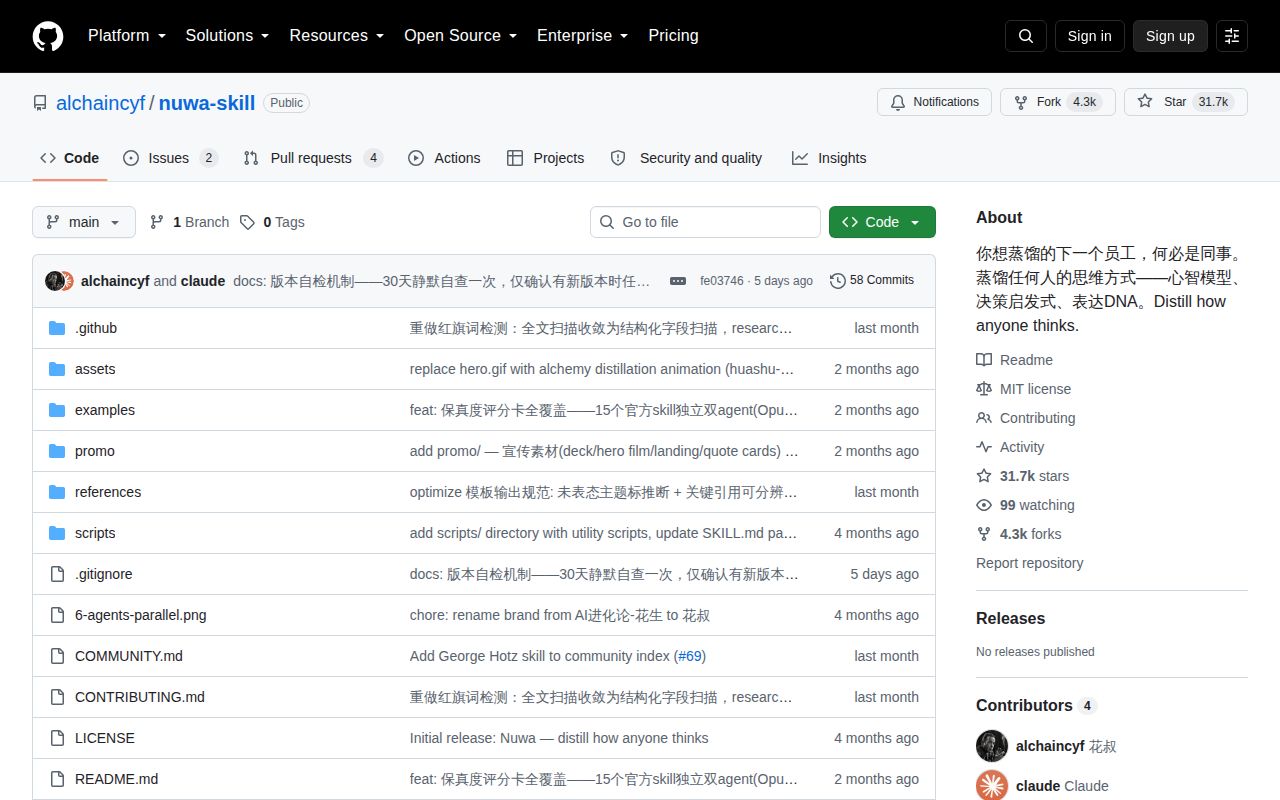Click author avatars in latest commit row
Screen dimensions: 1280x800
[x=59, y=281]
